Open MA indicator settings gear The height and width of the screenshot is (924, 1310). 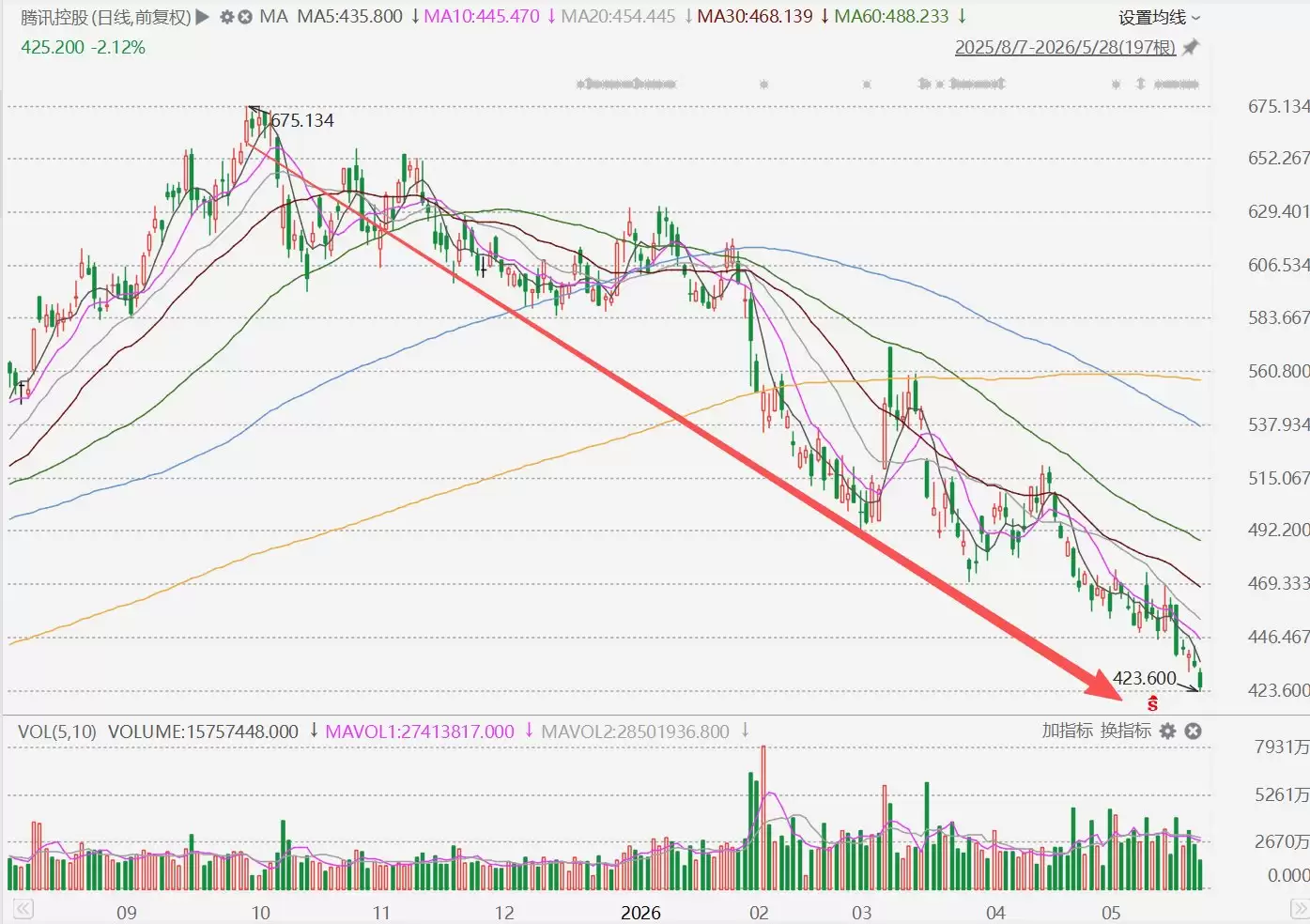[x=227, y=17]
